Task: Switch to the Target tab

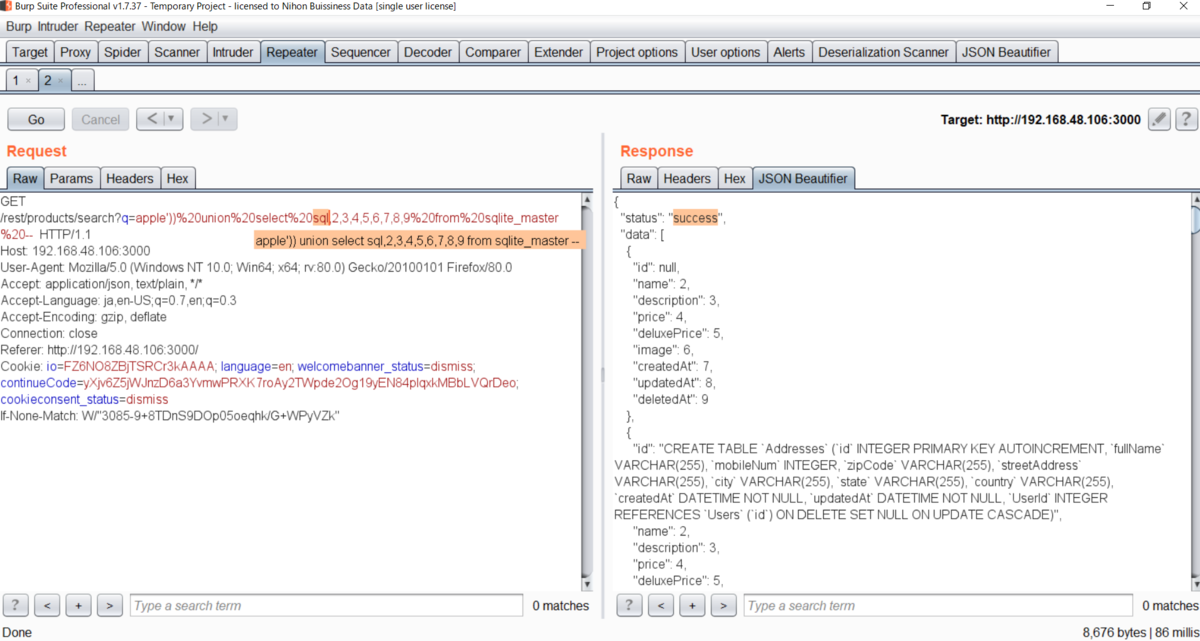Action: [x=30, y=52]
